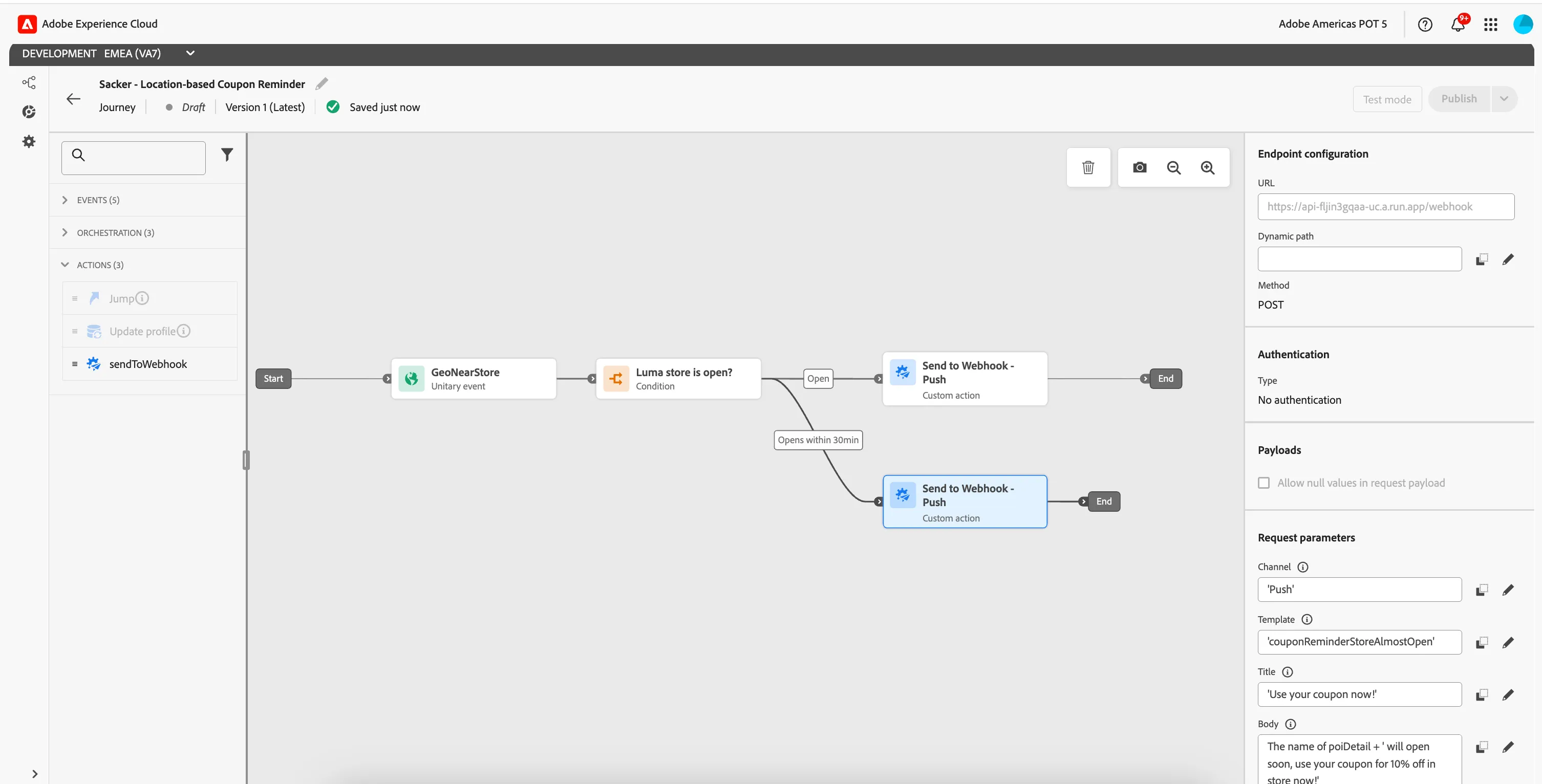Edit Body parameter with pencil icon
Image resolution: width=1542 pixels, height=784 pixels.
point(1508,746)
